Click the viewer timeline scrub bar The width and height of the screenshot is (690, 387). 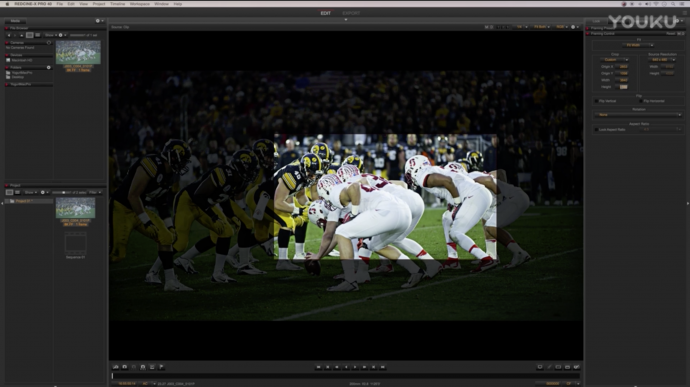[346, 376]
